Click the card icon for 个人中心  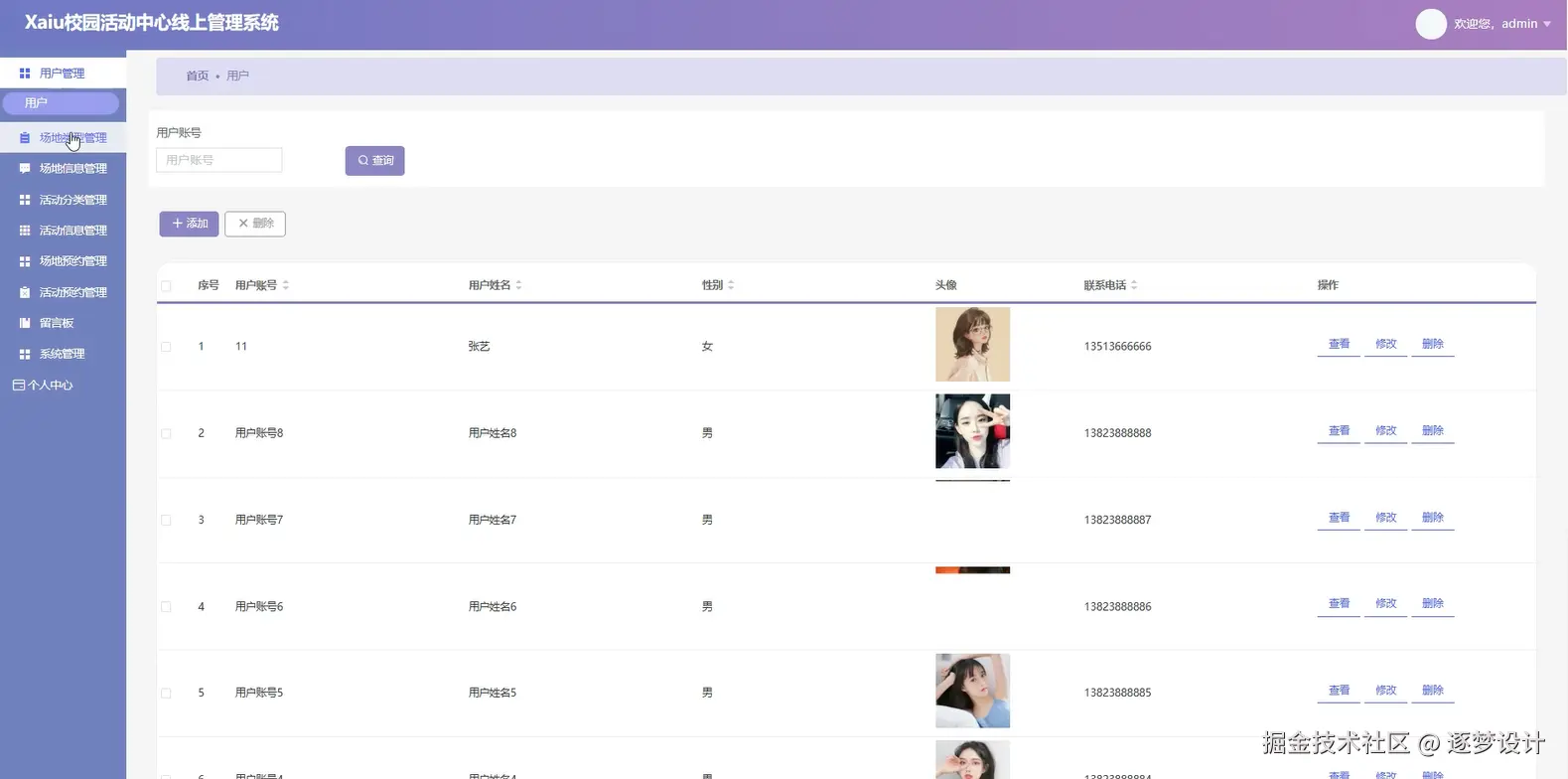(x=19, y=386)
